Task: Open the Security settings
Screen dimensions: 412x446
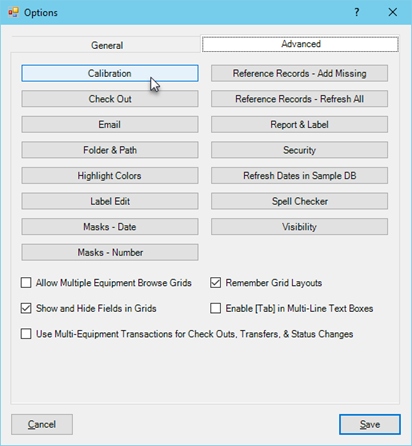Action: 299,150
